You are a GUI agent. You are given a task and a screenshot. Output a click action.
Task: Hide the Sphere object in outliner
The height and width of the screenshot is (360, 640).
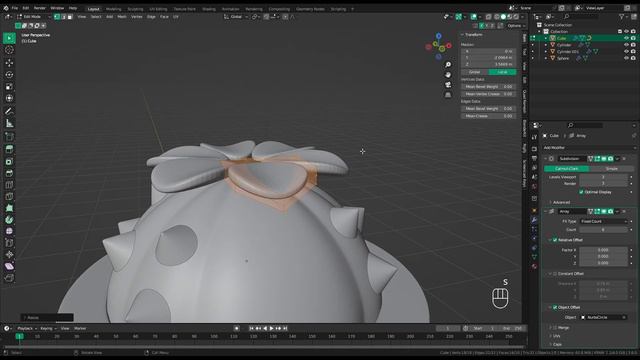[626, 58]
